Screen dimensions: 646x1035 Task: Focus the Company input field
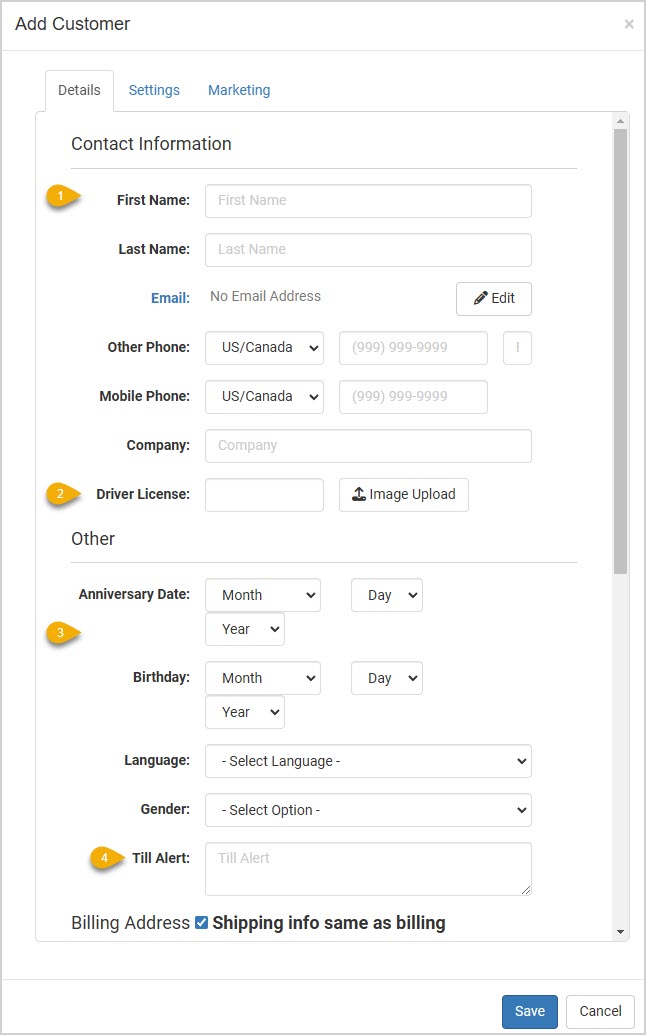(x=368, y=446)
